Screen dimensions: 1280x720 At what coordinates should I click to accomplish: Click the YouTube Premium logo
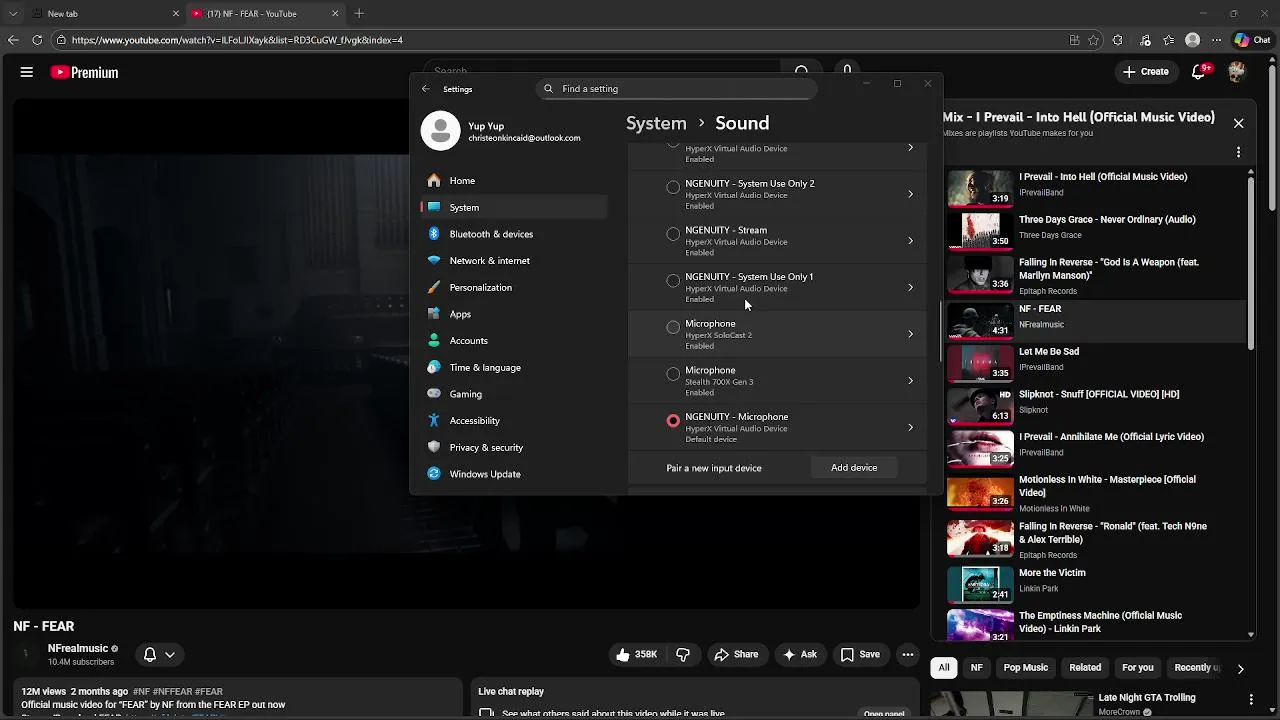click(x=84, y=72)
